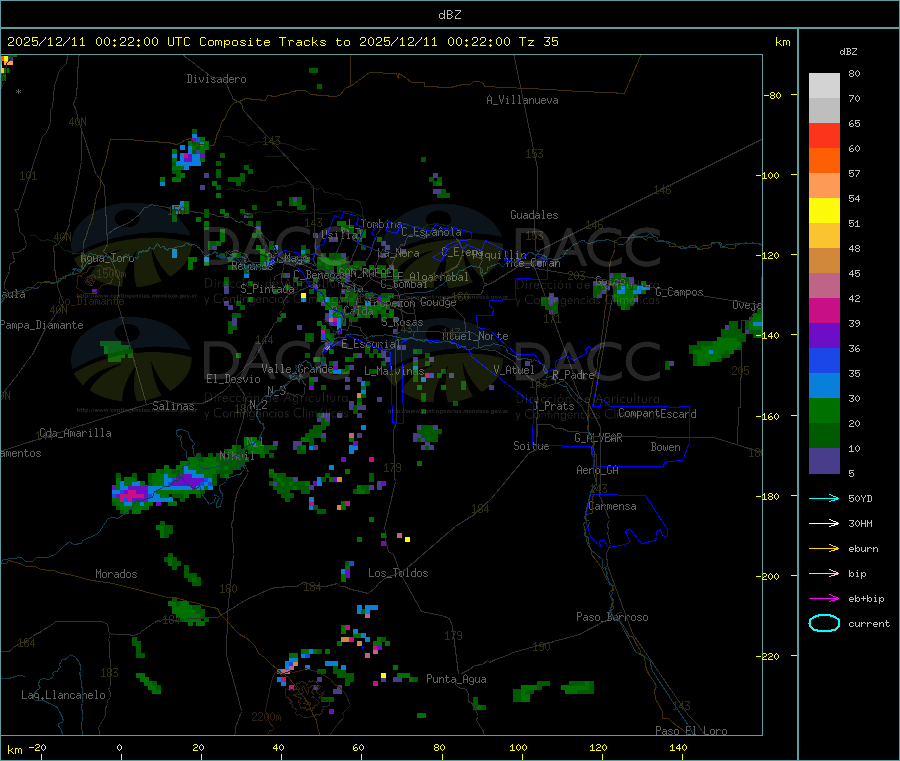Click the L_Malvinas map label

[394, 372]
